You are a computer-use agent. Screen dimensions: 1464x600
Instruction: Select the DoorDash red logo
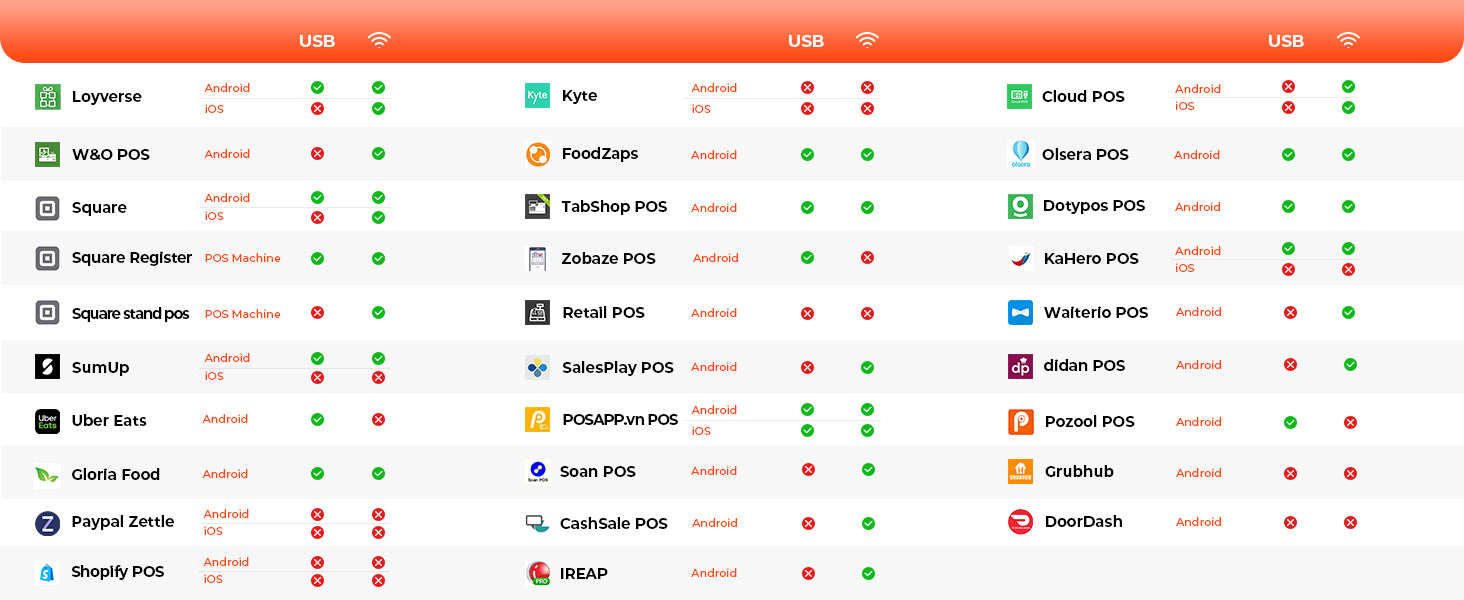(x=1020, y=522)
